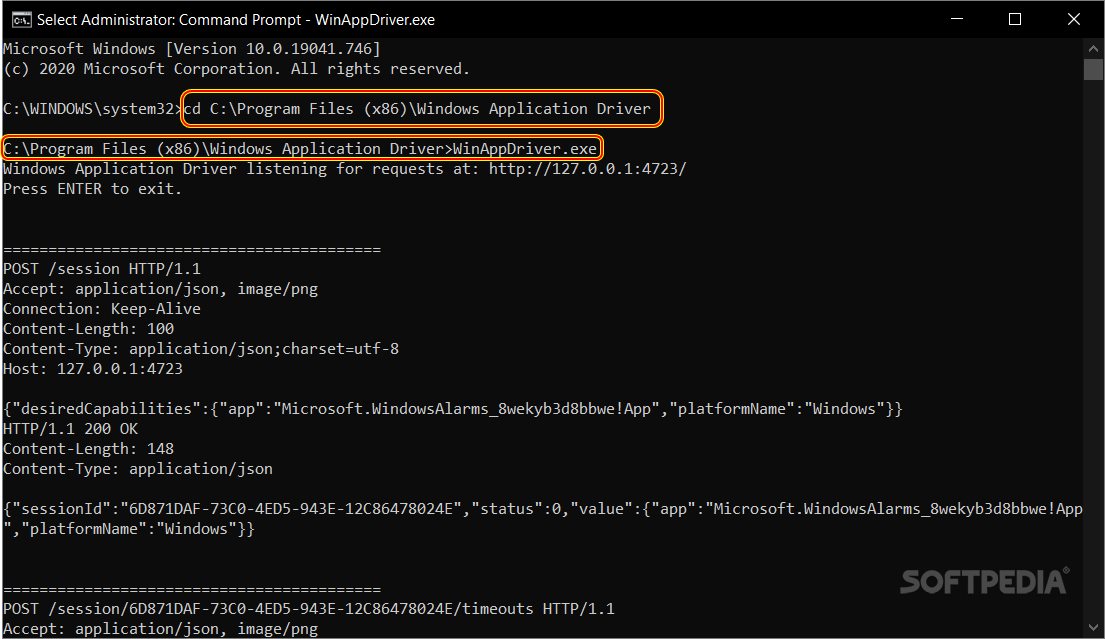The image size is (1105, 639).
Task: Close the WinAppDriver Command Prompt window
Action: [x=1073, y=19]
